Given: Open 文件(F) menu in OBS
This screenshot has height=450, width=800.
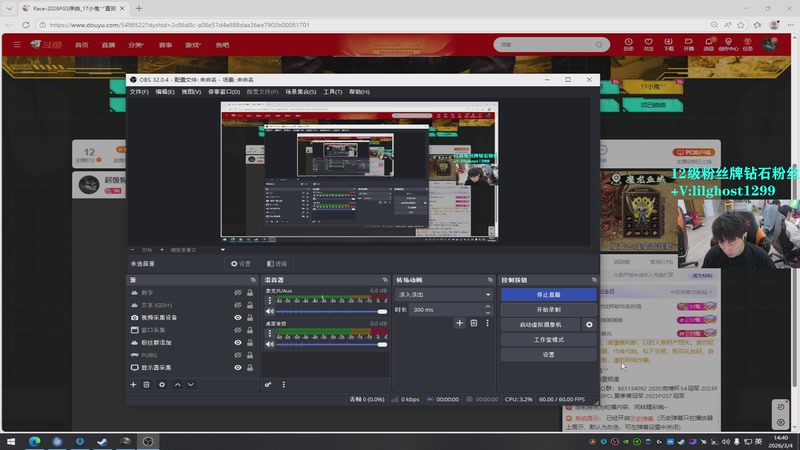Looking at the screenshot, I should tap(139, 92).
